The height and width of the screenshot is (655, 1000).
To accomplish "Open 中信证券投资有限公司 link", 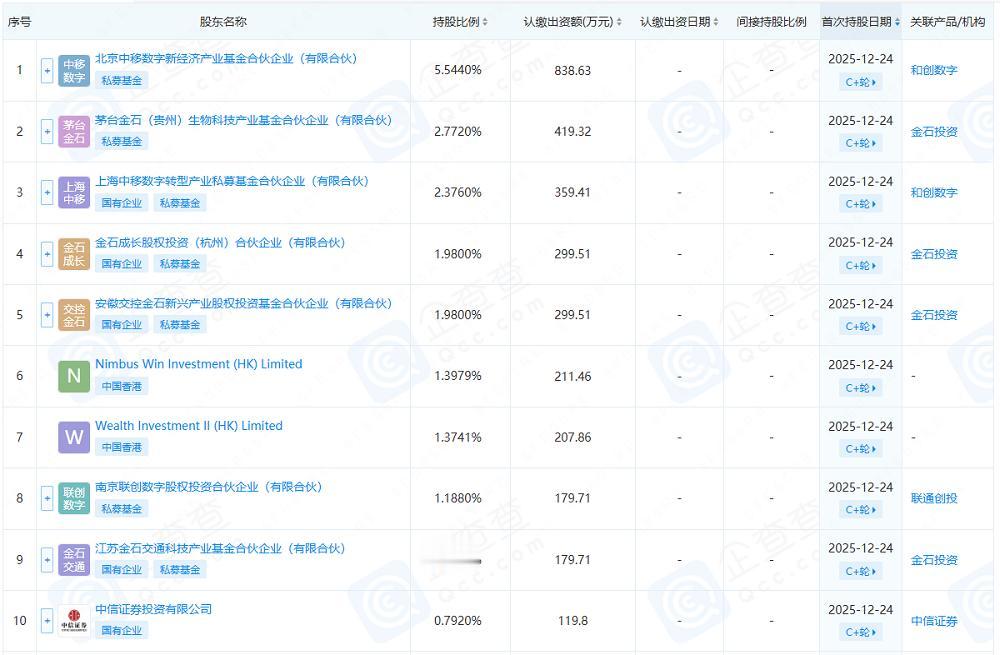I will coord(154,609).
